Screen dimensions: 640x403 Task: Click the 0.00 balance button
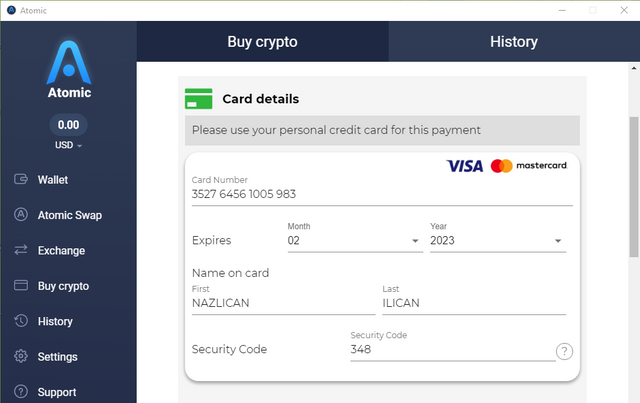(69, 125)
